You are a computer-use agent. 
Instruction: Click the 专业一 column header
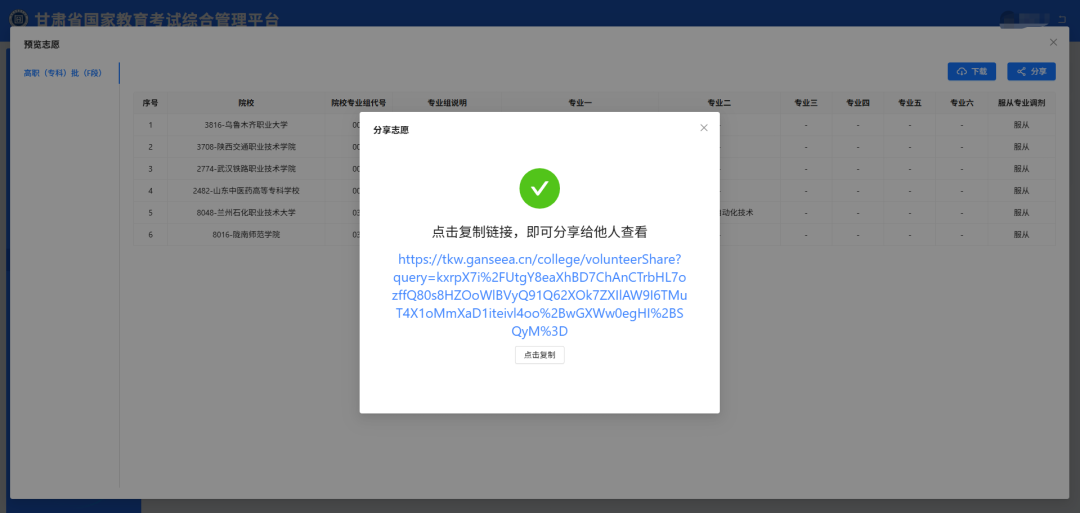[580, 103]
